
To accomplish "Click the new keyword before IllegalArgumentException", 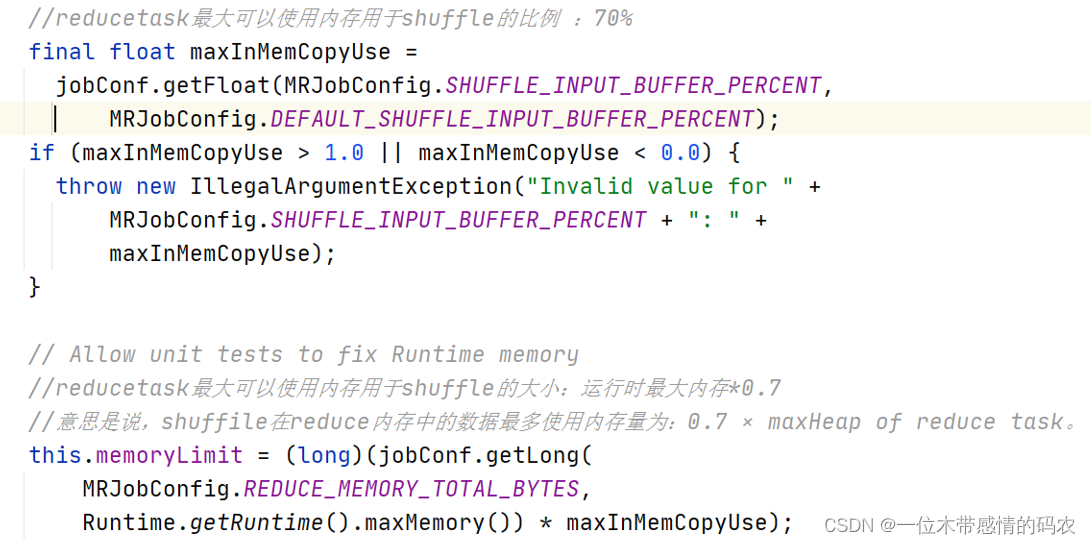I will point(156,186).
